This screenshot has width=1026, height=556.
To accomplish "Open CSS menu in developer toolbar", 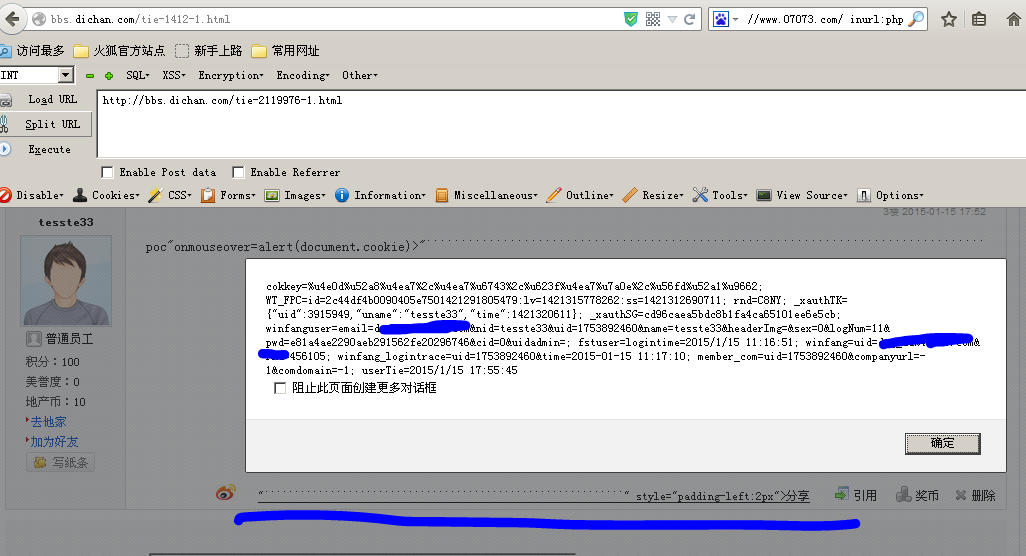I will (170, 195).
